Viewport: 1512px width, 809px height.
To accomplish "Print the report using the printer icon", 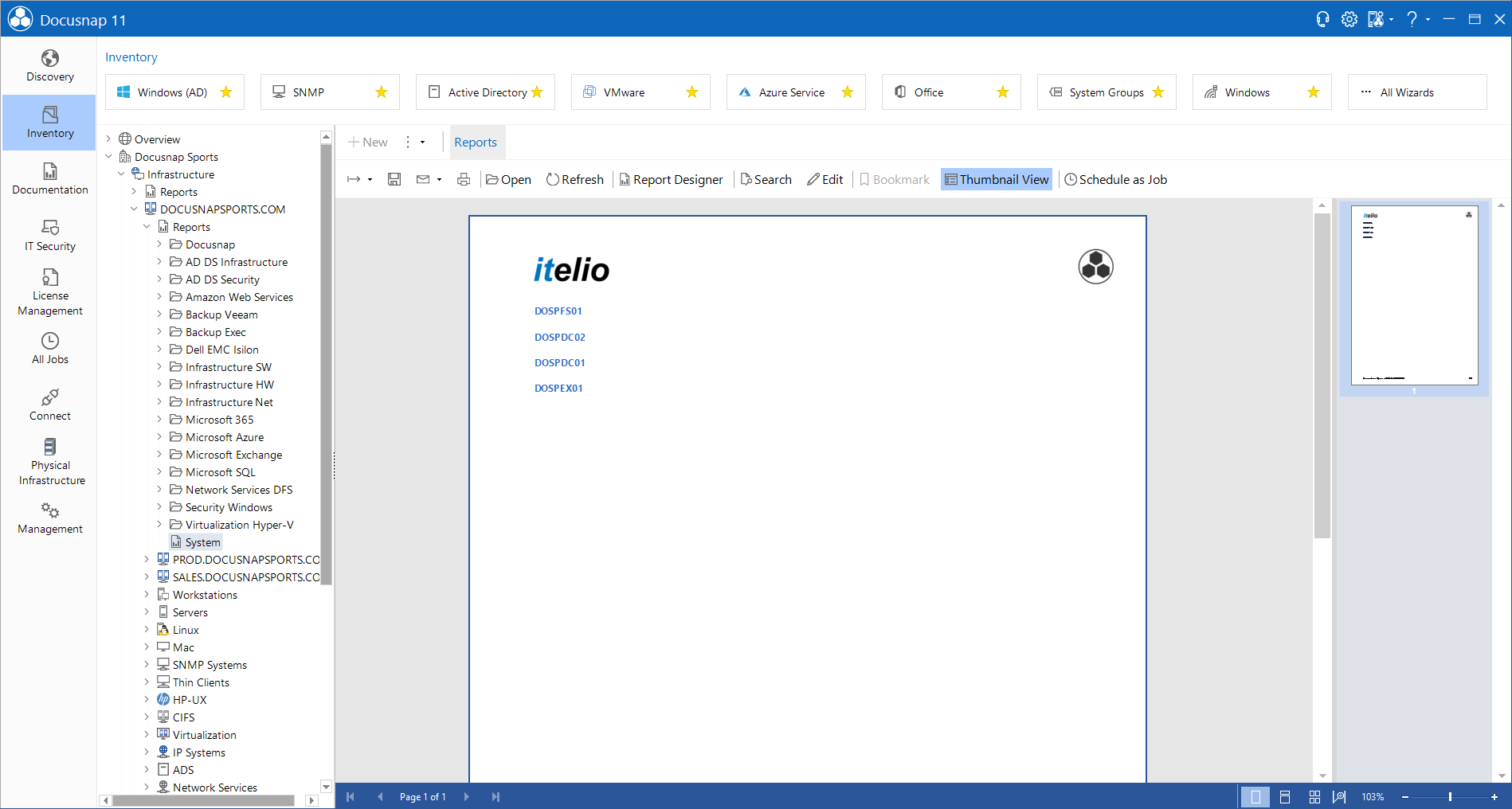I will [x=464, y=179].
